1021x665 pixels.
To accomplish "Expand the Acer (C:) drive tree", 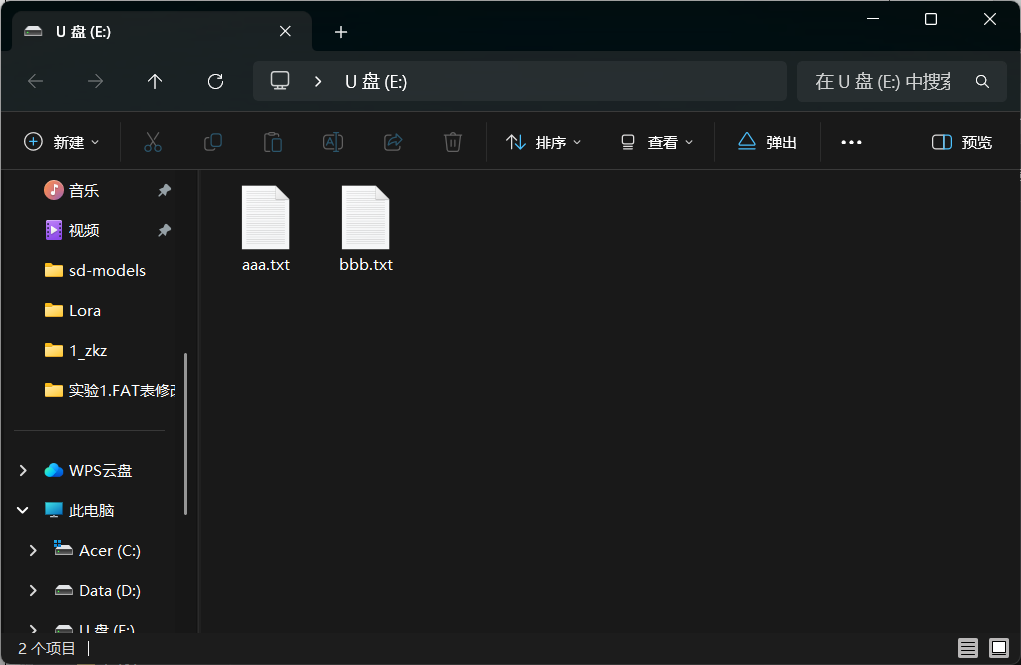I will (x=33, y=550).
